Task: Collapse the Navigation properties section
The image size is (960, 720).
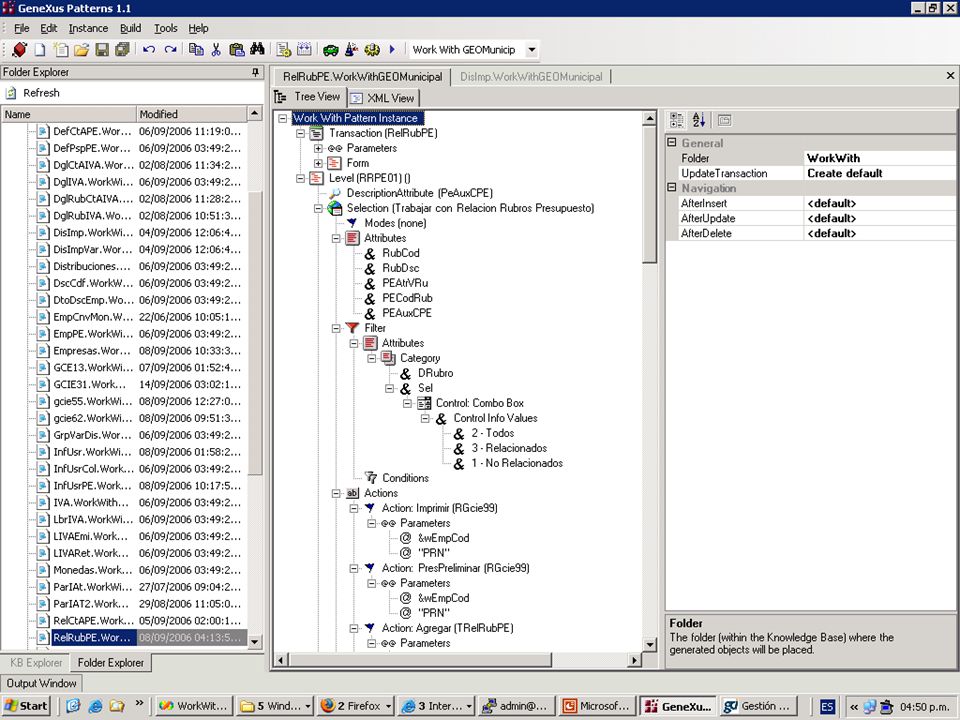Action: (x=672, y=188)
